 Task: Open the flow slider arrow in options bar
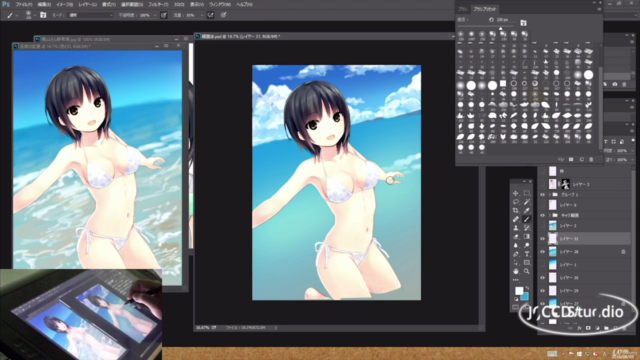202,15
